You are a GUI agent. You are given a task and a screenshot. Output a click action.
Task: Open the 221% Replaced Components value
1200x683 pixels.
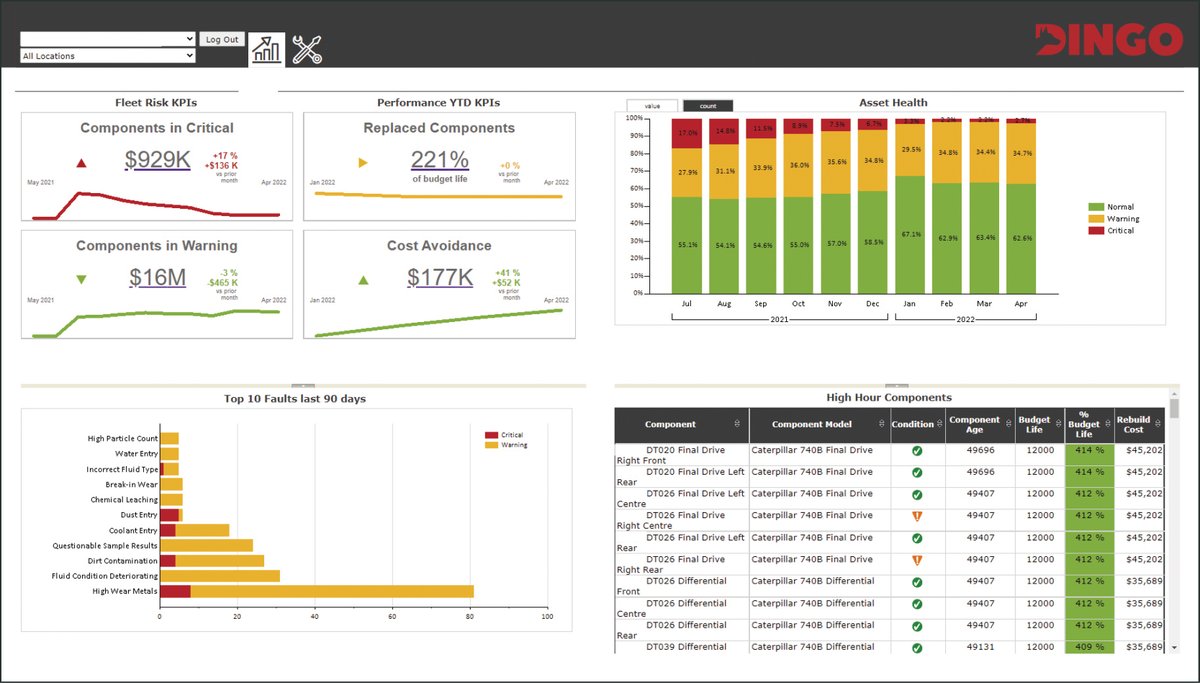[x=440, y=159]
